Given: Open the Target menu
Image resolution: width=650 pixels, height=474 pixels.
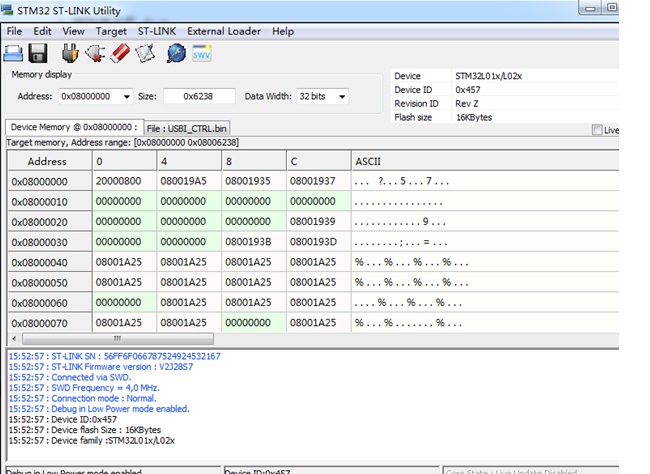Looking at the screenshot, I should (x=111, y=31).
